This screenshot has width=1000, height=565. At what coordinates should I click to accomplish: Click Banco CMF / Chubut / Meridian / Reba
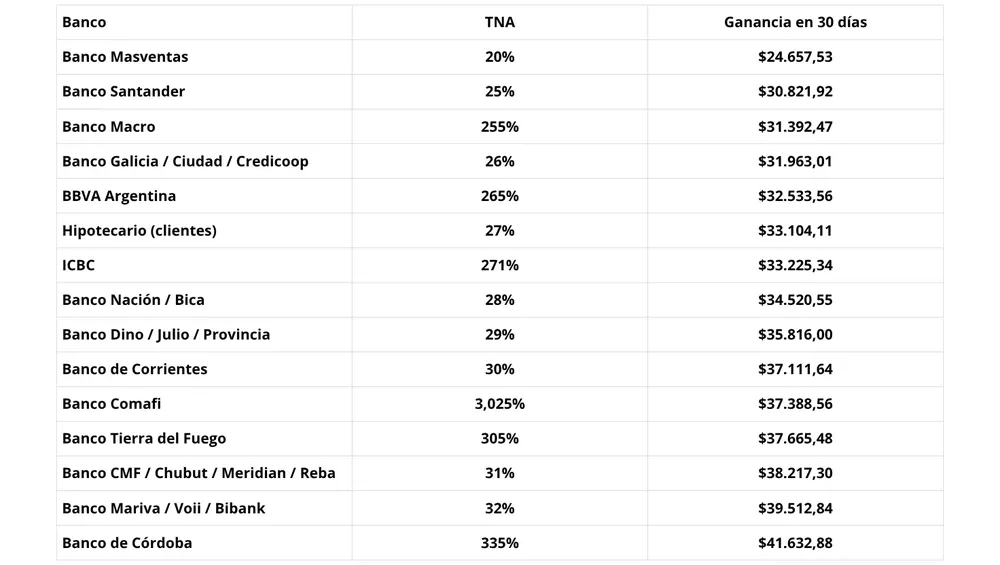199,473
